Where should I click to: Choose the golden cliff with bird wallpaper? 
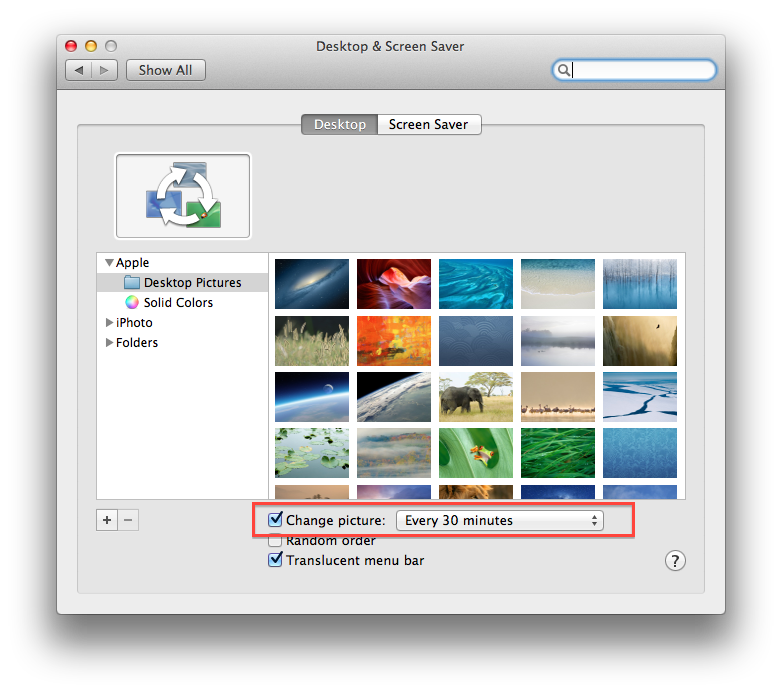[640, 341]
